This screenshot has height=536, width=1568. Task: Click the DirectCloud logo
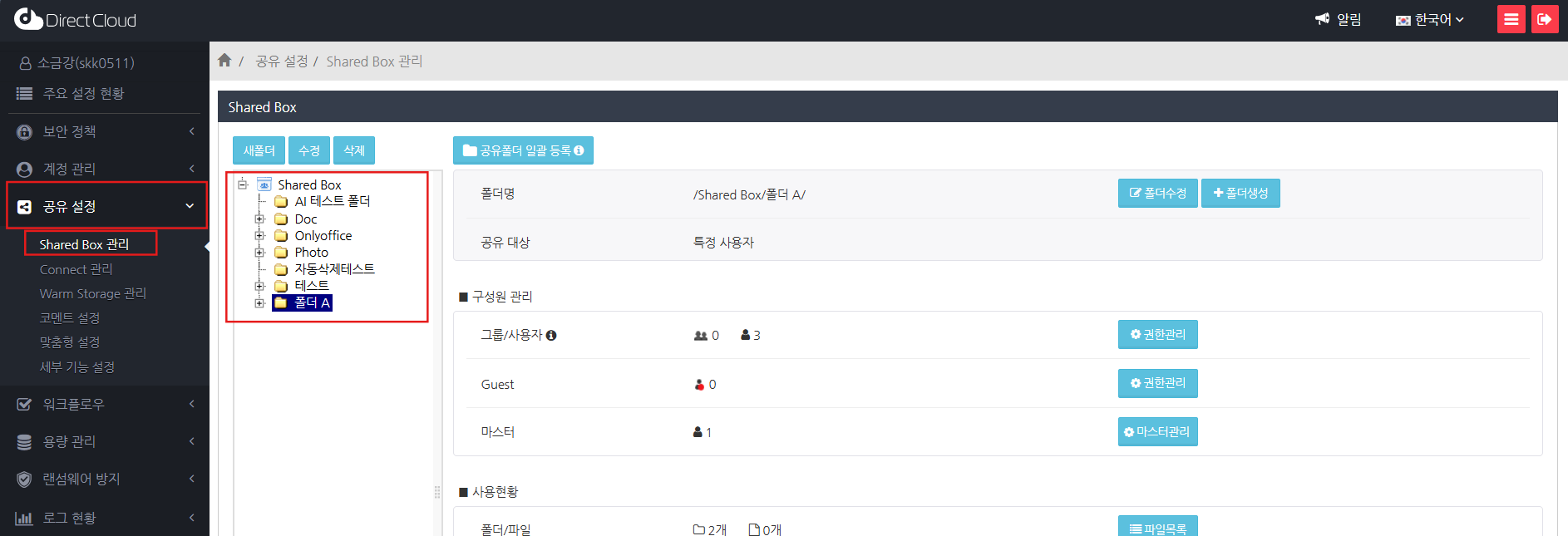point(76,20)
